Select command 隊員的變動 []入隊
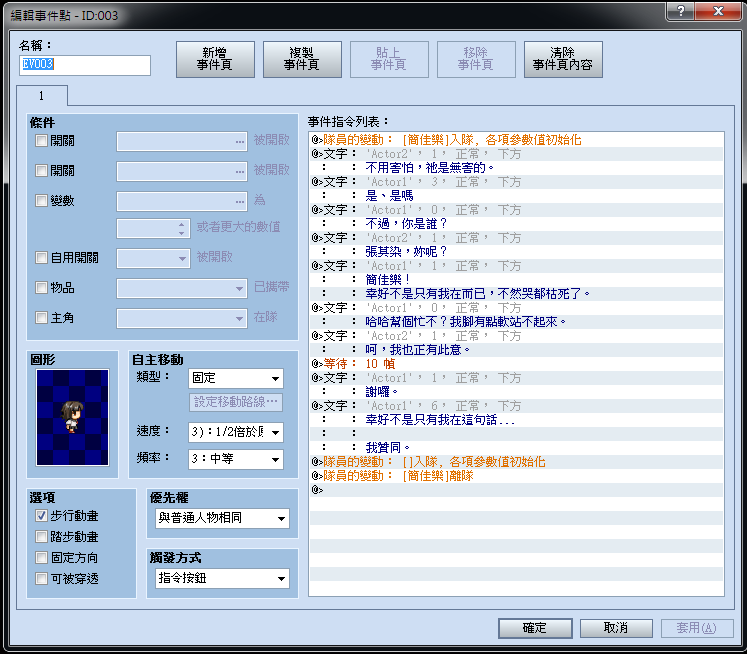The height and width of the screenshot is (654, 747). coord(516,462)
